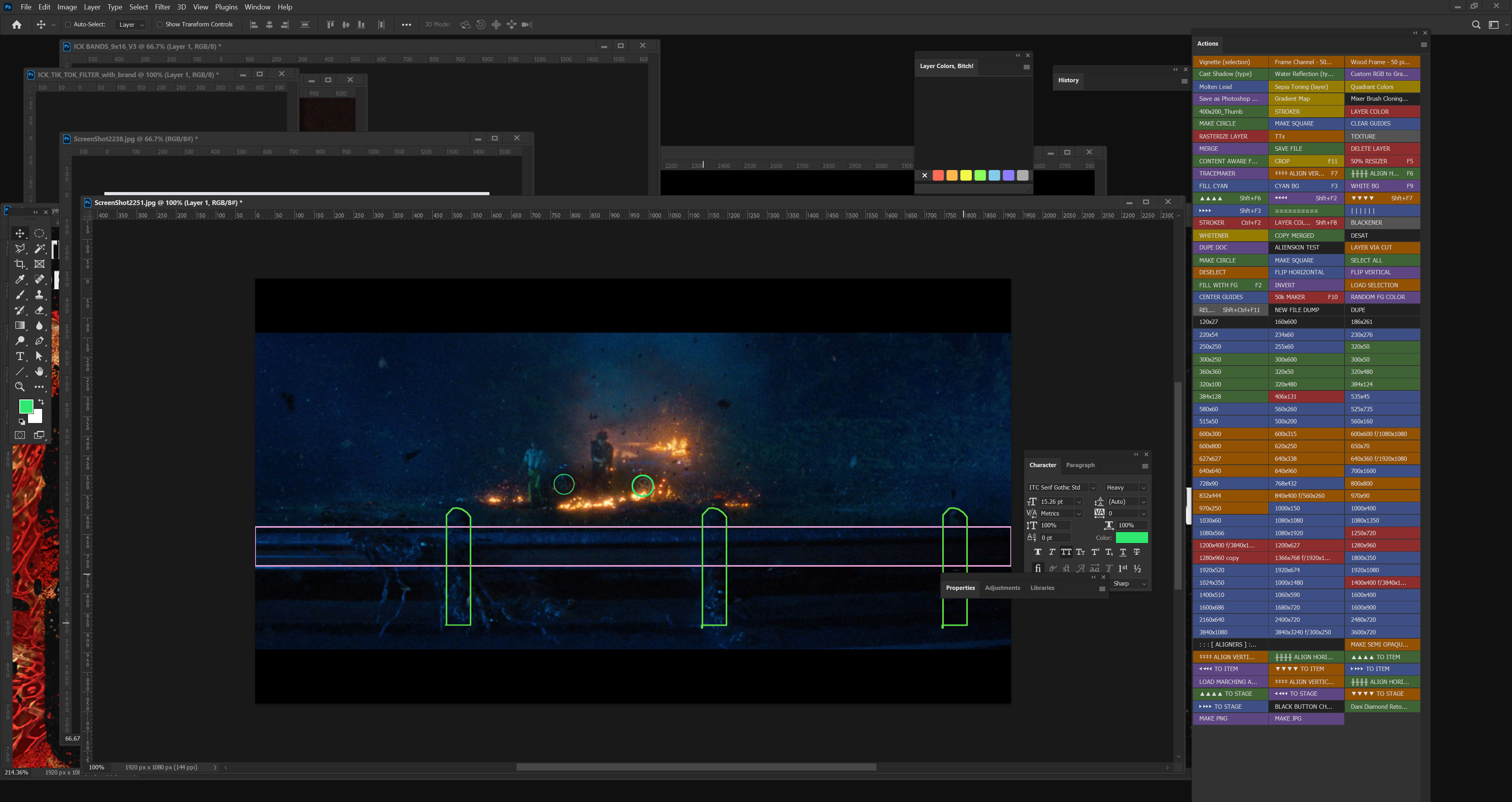Viewport: 1512px width, 802px height.
Task: Run the MAKE CIRCLE action above RASTERIZE LAYER
Action: point(1230,124)
